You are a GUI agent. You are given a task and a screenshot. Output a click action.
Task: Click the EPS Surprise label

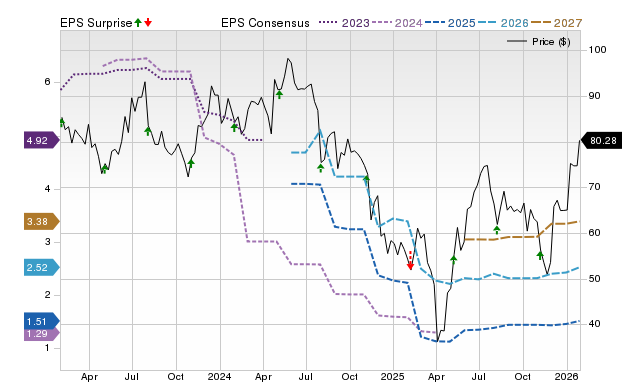96,23
